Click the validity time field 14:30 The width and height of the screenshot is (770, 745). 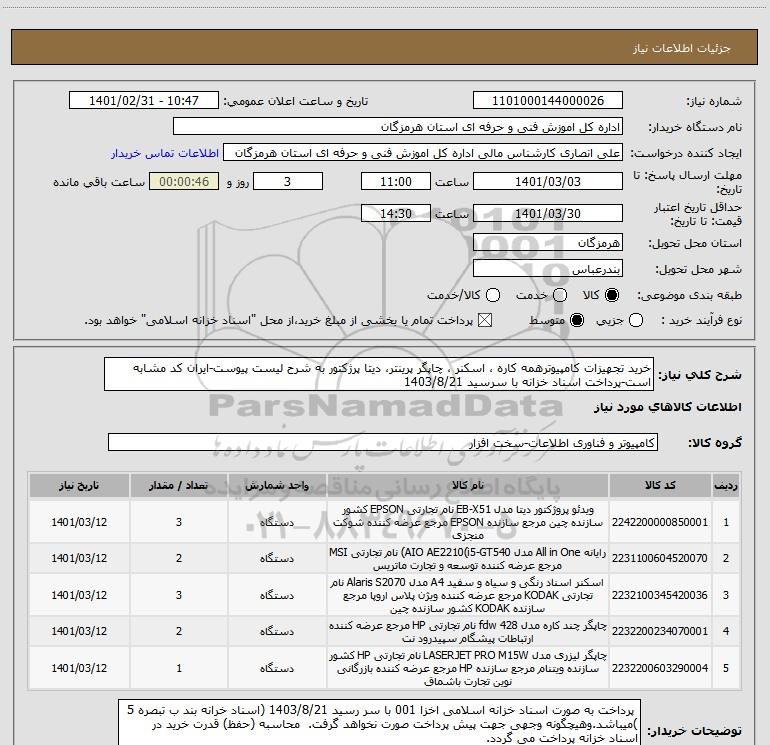tap(396, 214)
